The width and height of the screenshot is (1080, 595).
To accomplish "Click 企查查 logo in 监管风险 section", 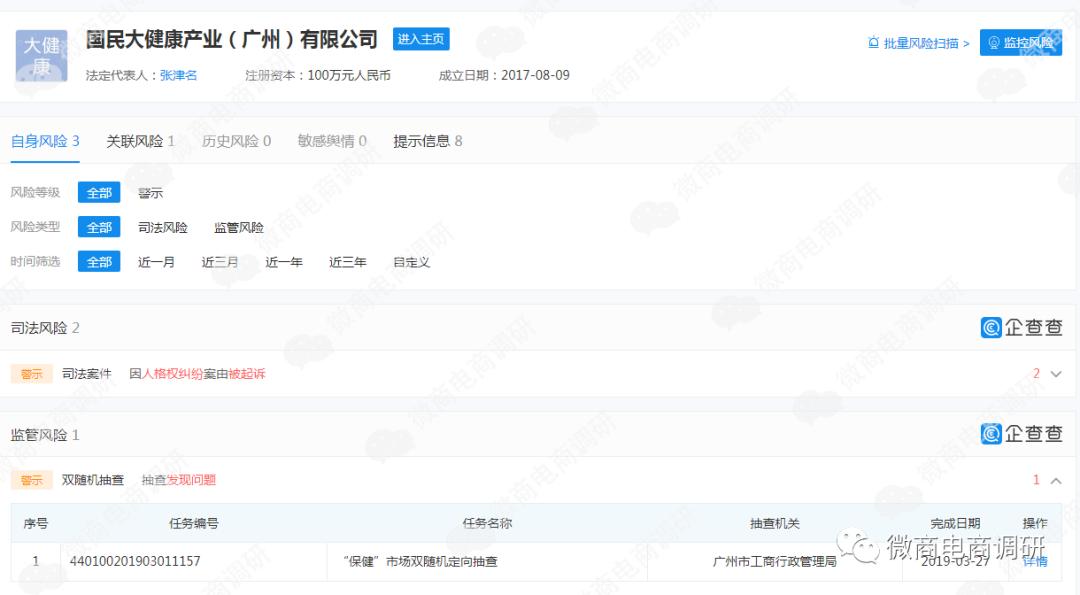I will (1021, 433).
